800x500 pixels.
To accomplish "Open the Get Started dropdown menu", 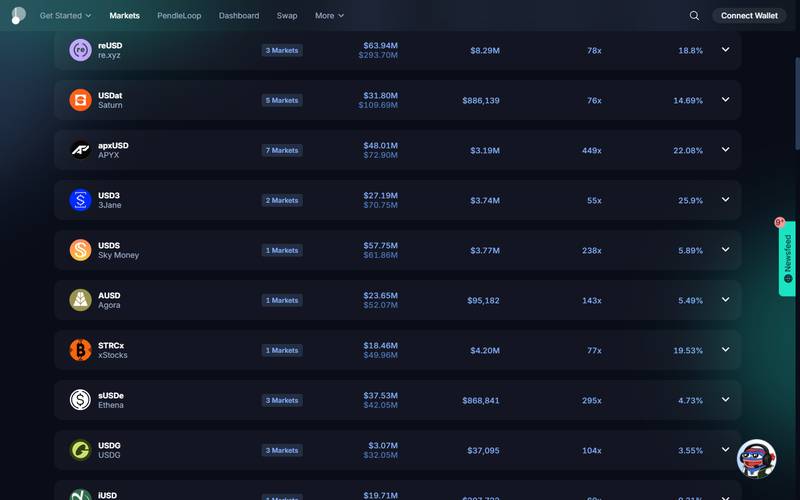I will (65, 16).
